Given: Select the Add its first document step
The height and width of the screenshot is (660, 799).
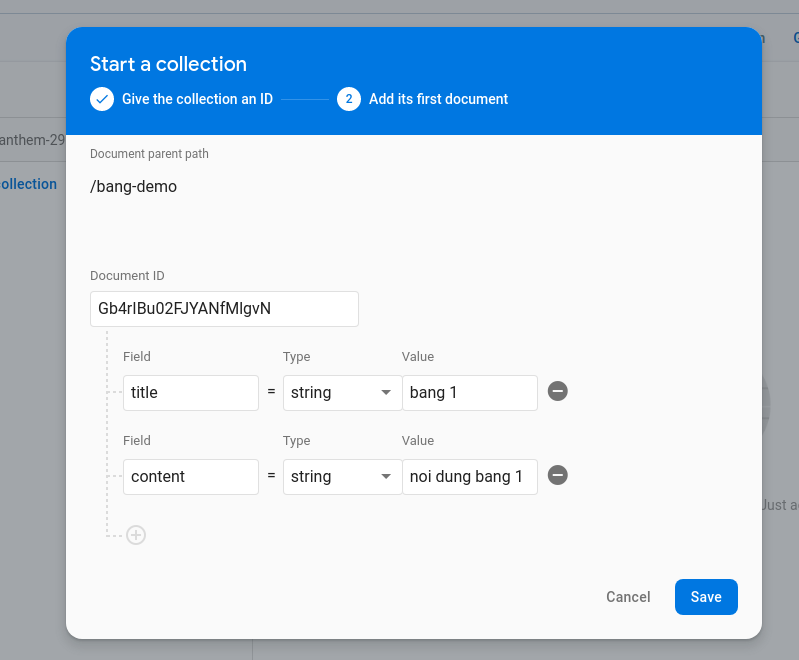Looking at the screenshot, I should 438,99.
